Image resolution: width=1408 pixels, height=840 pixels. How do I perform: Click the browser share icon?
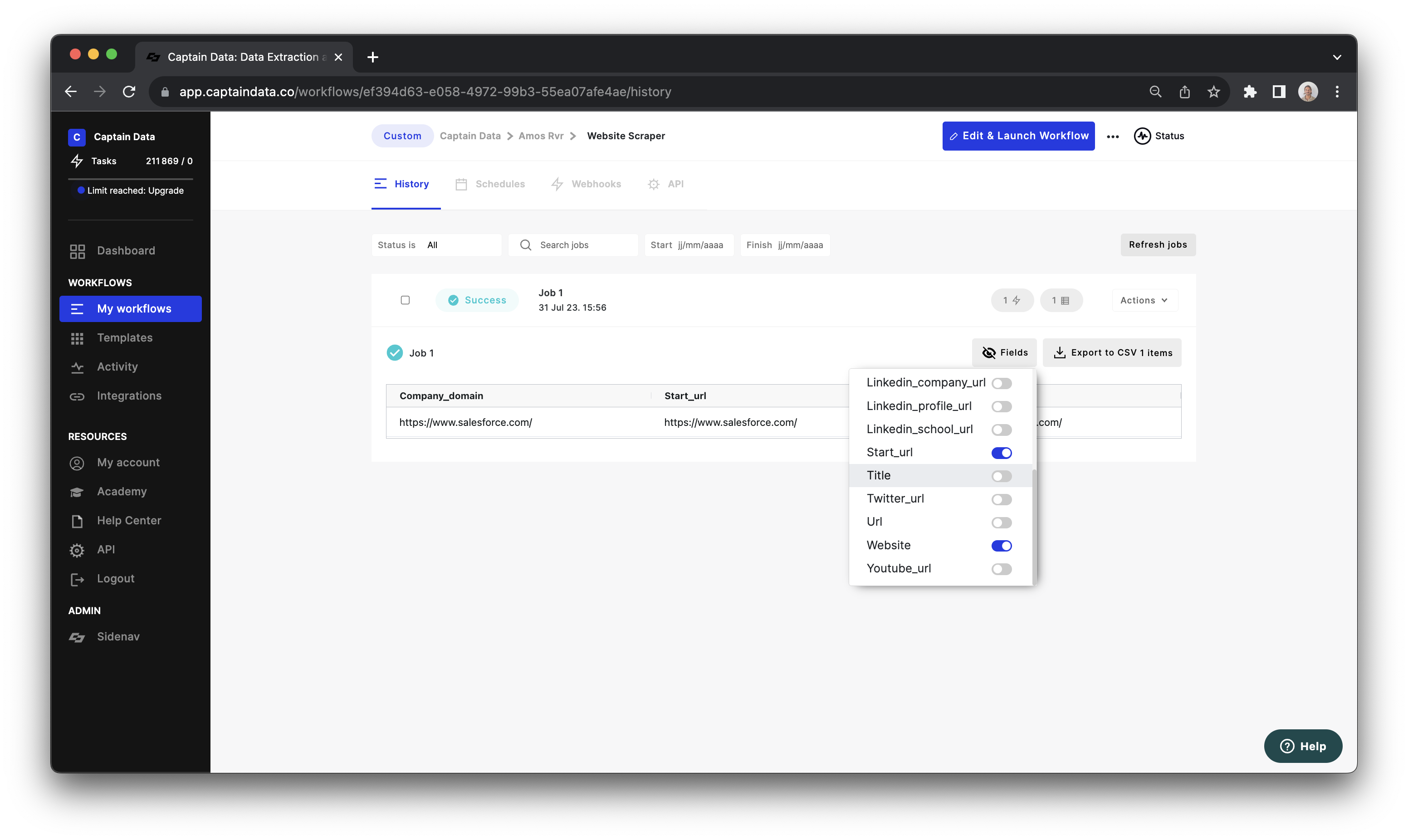pyautogui.click(x=1184, y=92)
